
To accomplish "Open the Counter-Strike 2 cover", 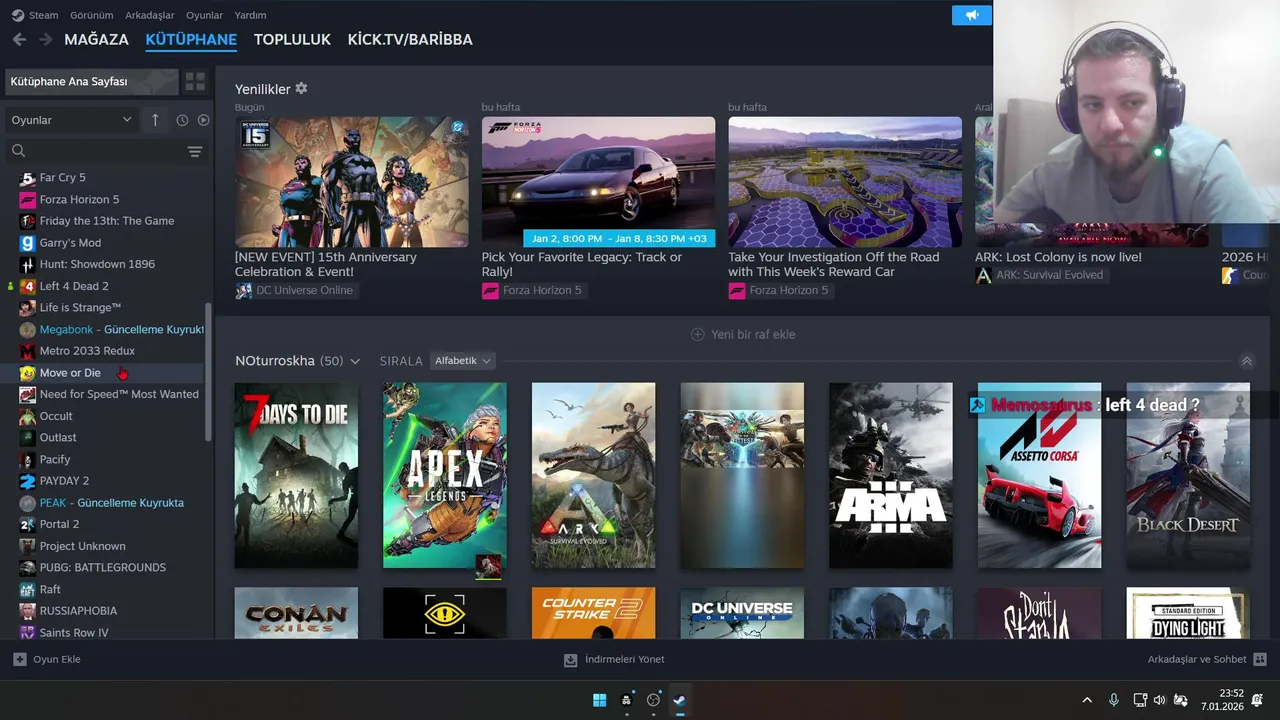I will click(593, 613).
